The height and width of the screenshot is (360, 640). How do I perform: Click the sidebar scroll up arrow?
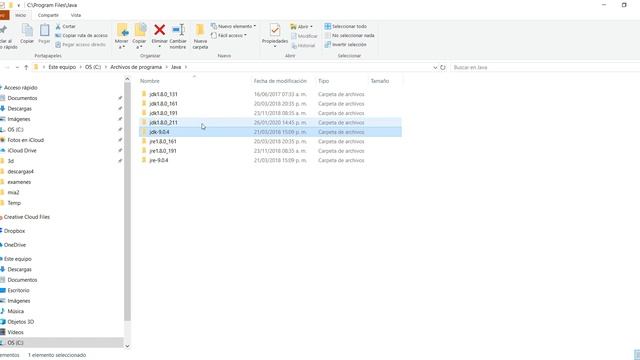(x=127, y=79)
